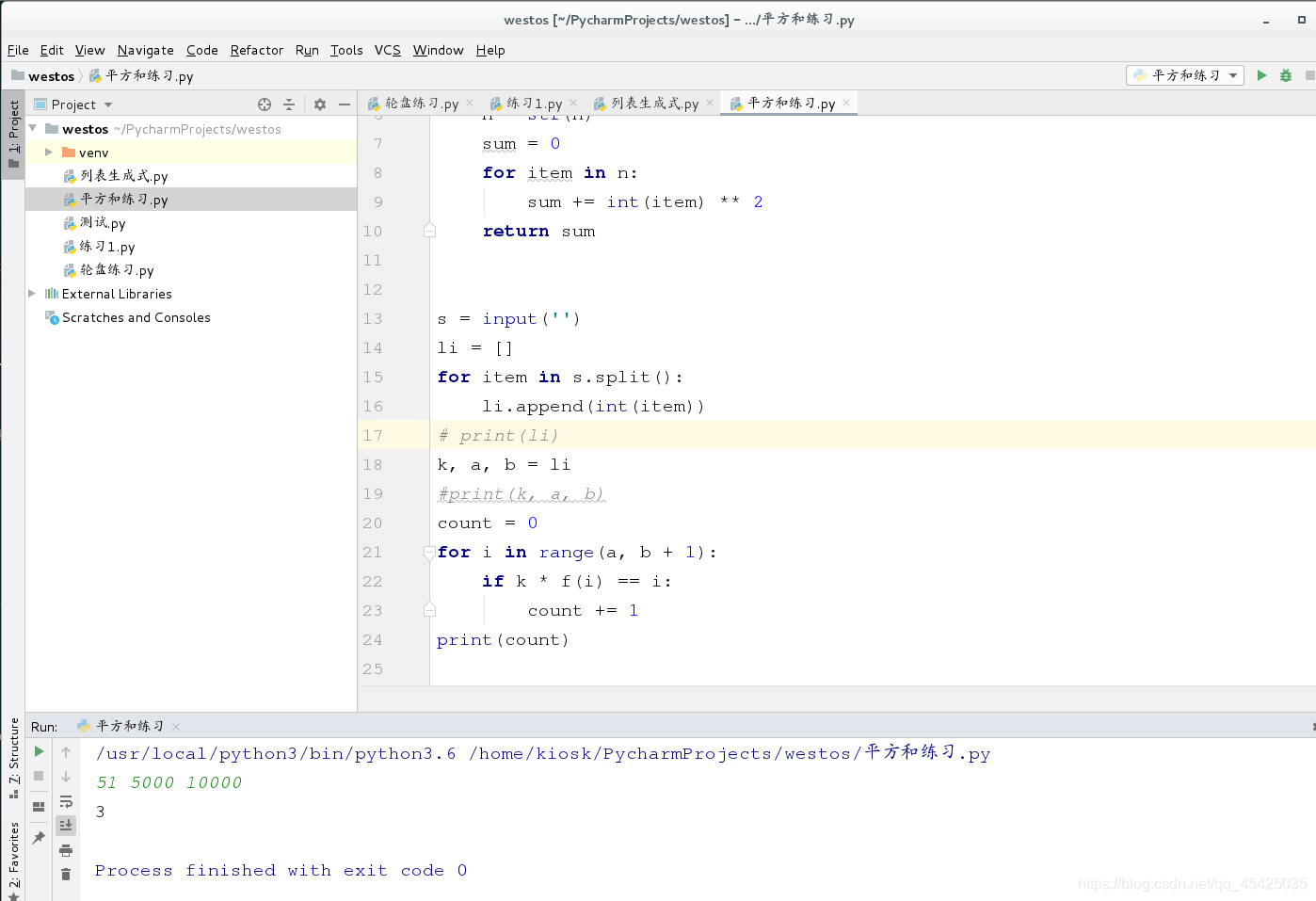
Task: Select 测试.py in the project tree
Action: [x=103, y=223]
